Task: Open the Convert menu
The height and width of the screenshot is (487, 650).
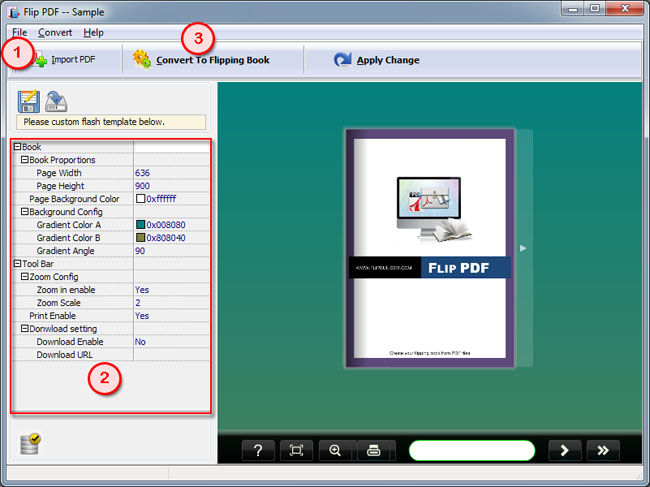Action: pyautogui.click(x=55, y=32)
